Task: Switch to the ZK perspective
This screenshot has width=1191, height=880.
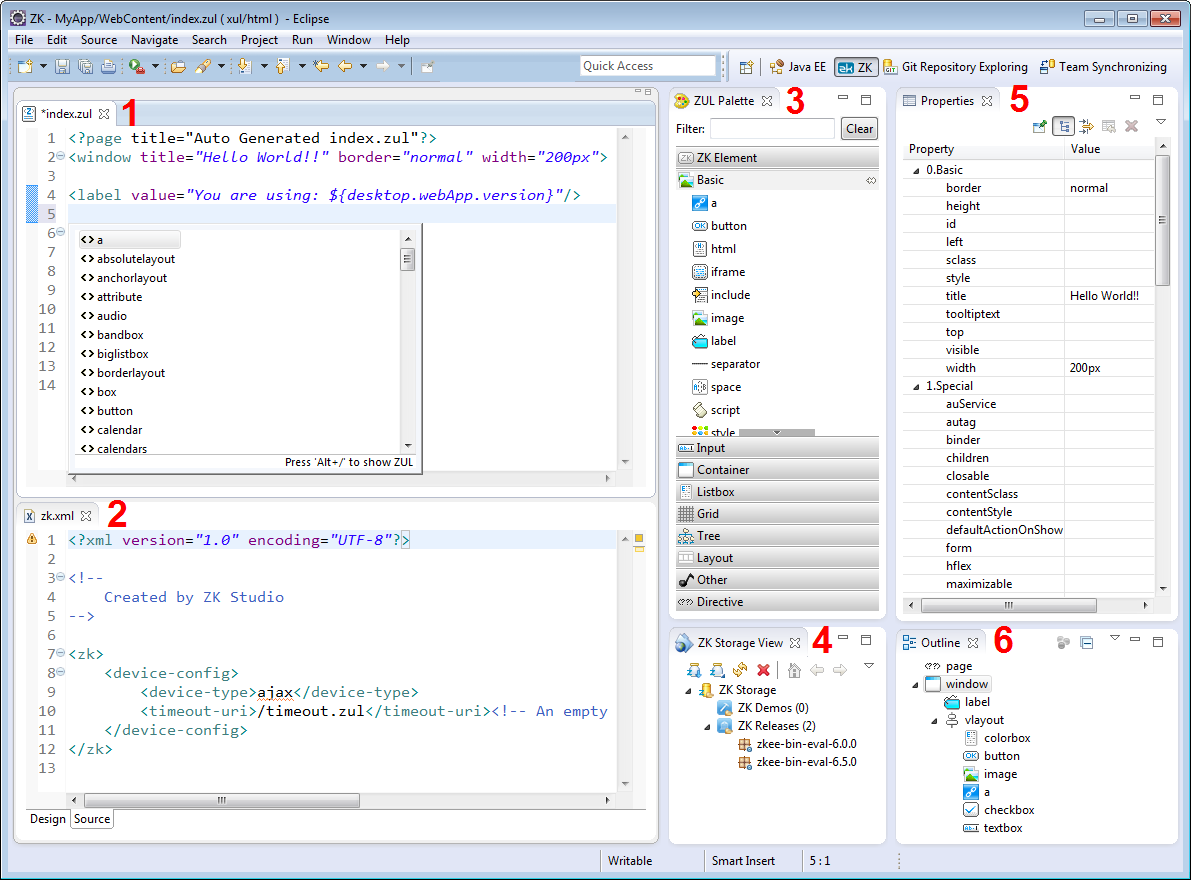Action: point(856,67)
